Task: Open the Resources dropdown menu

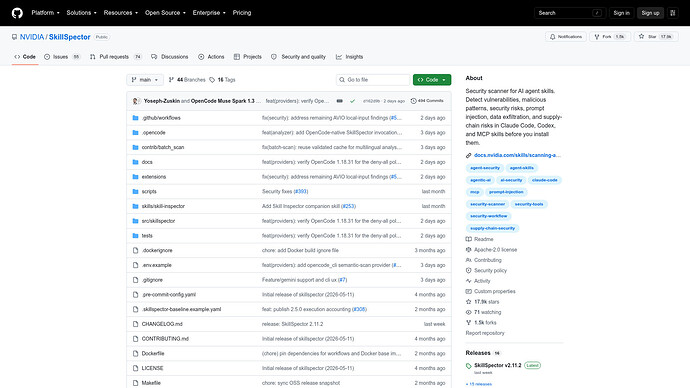Action: (121, 13)
